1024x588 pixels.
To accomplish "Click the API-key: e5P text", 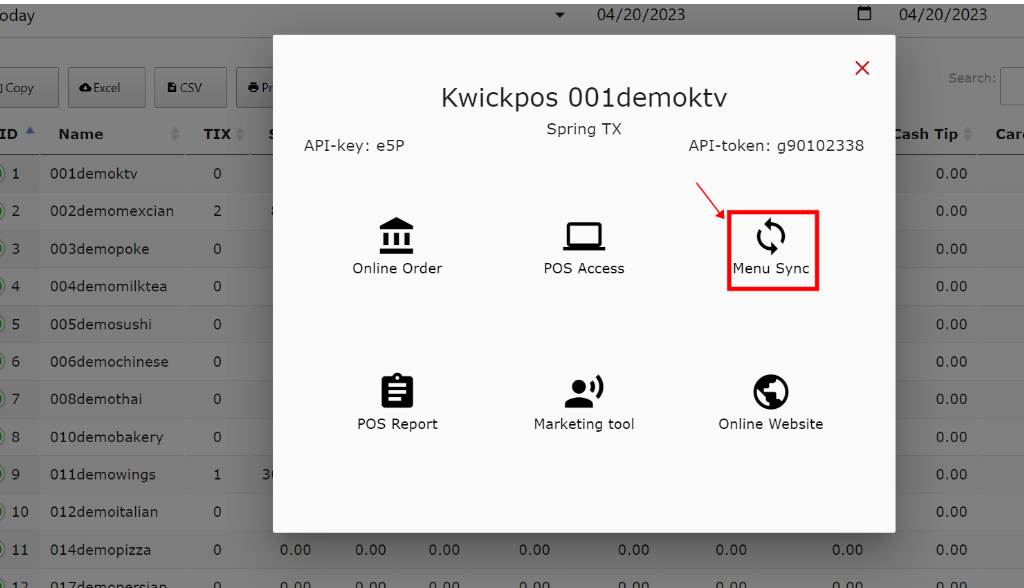I will click(354, 146).
